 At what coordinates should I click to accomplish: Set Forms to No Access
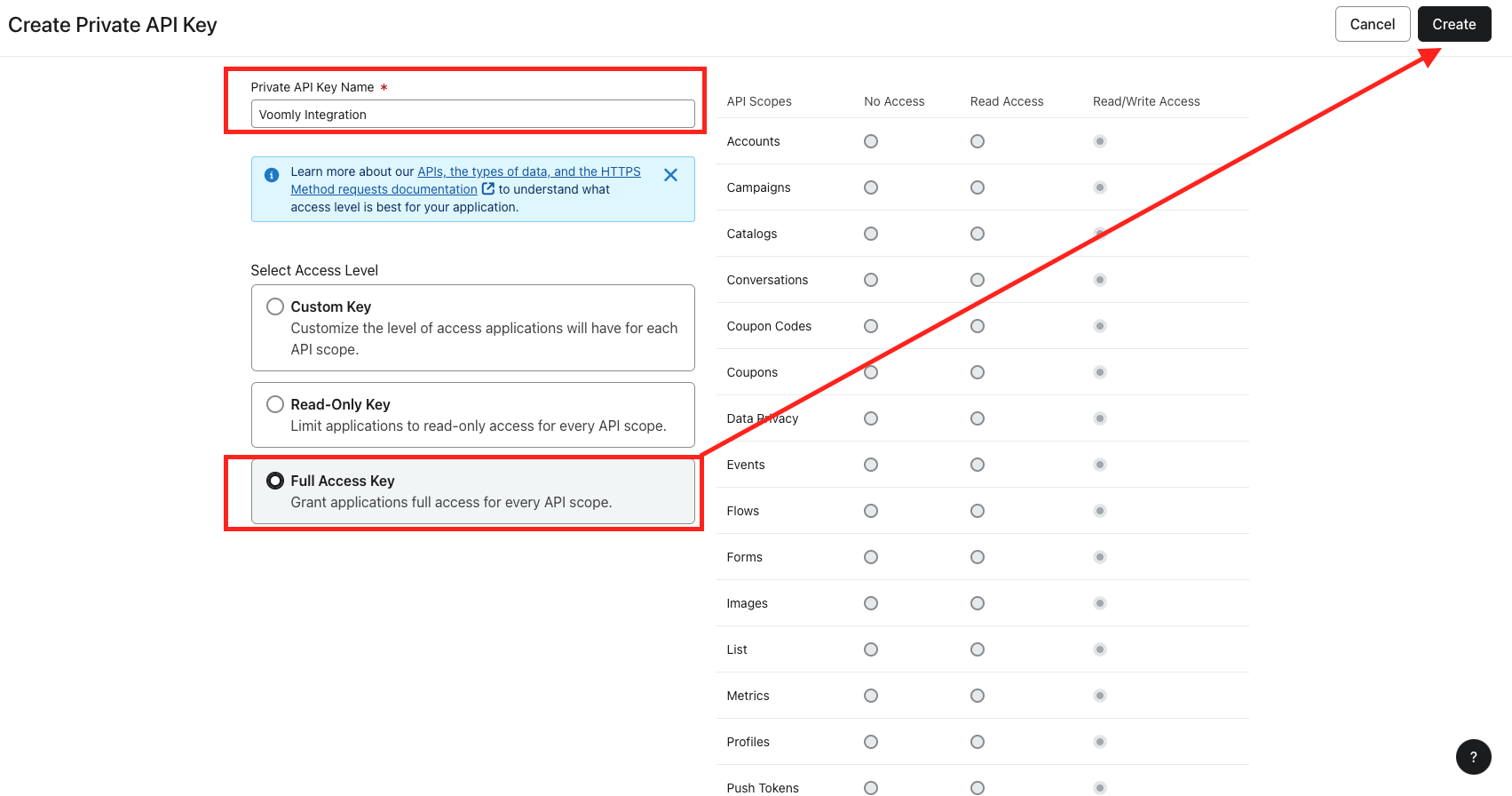click(871, 557)
